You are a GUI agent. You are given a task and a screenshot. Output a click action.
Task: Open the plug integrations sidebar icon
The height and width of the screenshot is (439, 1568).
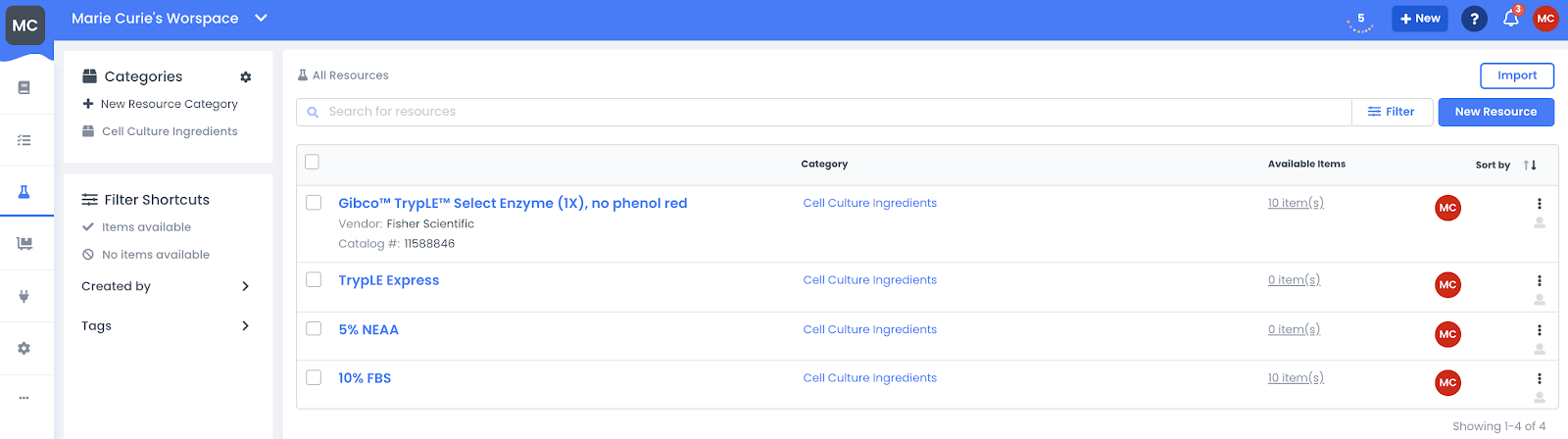coord(24,296)
